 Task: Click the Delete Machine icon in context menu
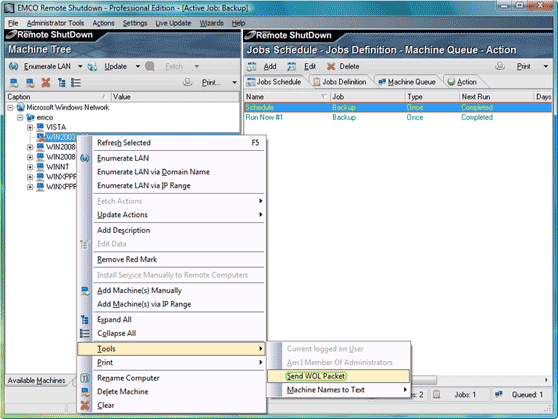[85, 392]
